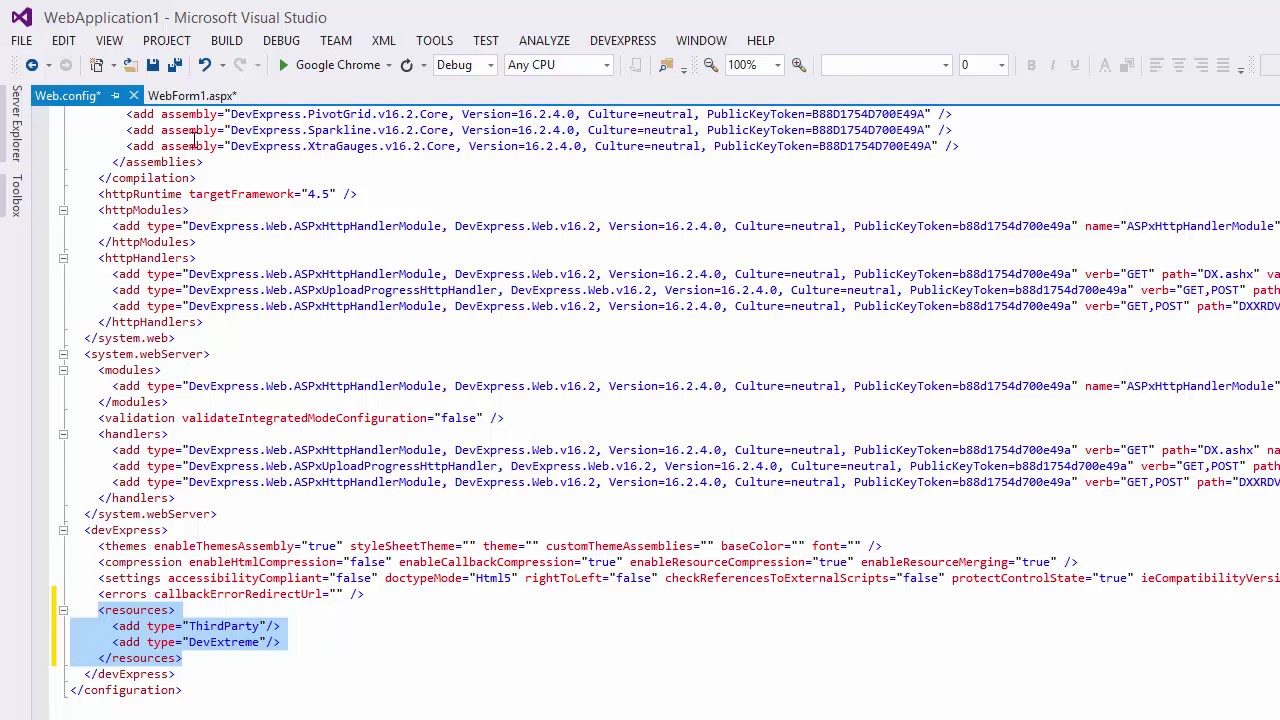Click the closing configuration tag text
This screenshot has height=720, width=1280.
click(x=126, y=690)
